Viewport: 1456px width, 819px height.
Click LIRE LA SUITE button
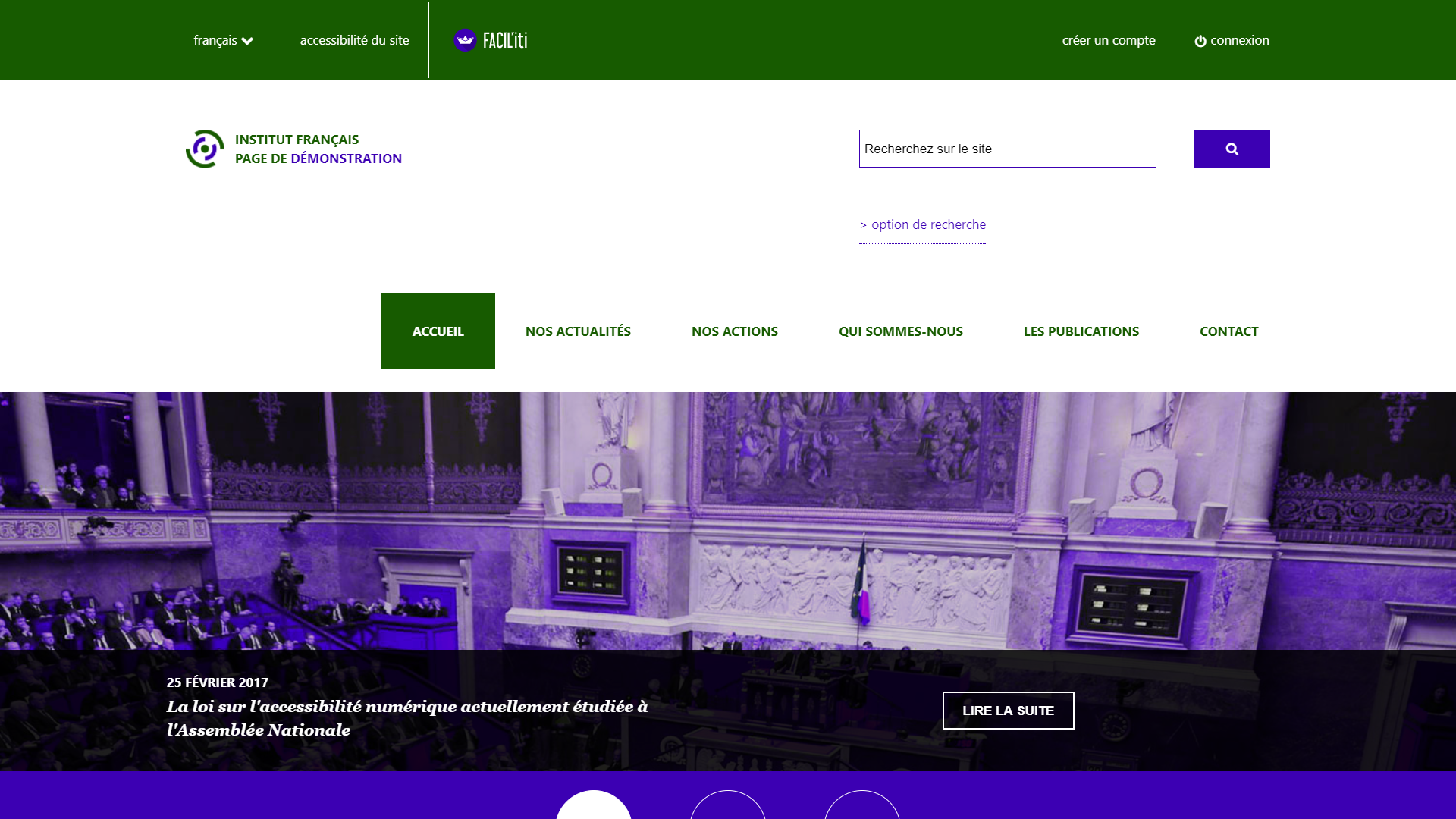[1008, 710]
